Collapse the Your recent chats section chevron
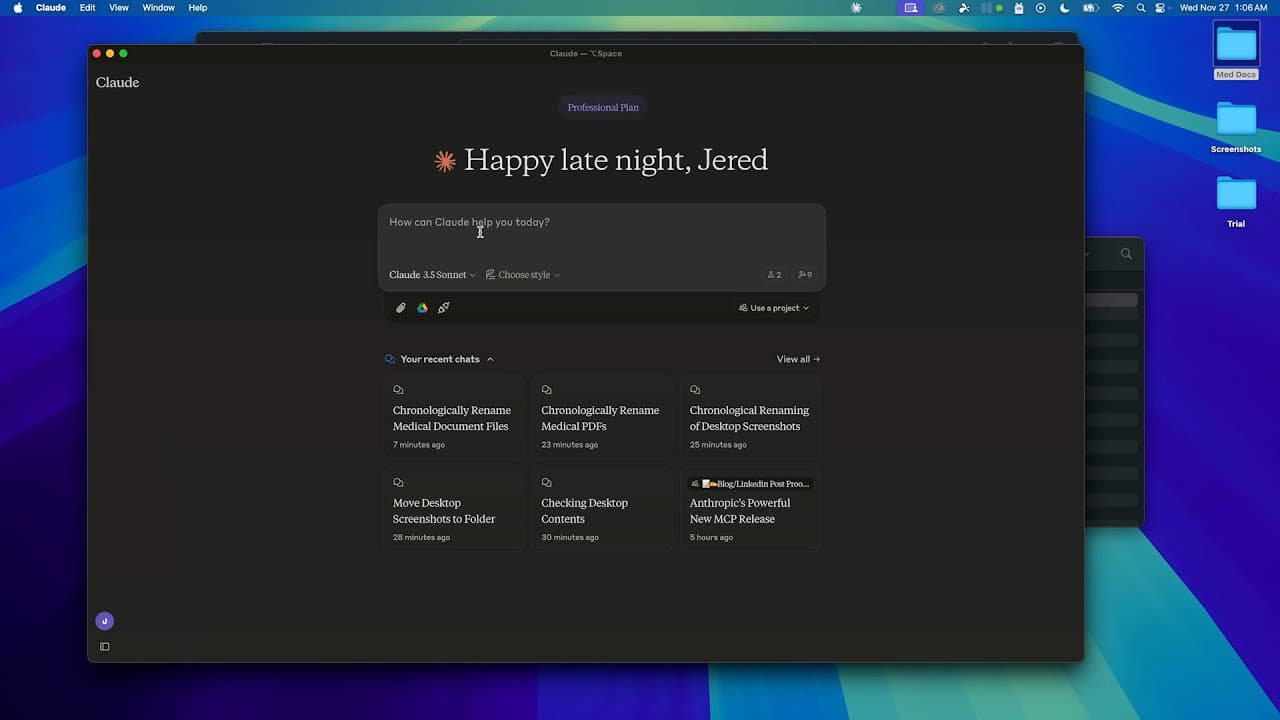 tap(490, 359)
